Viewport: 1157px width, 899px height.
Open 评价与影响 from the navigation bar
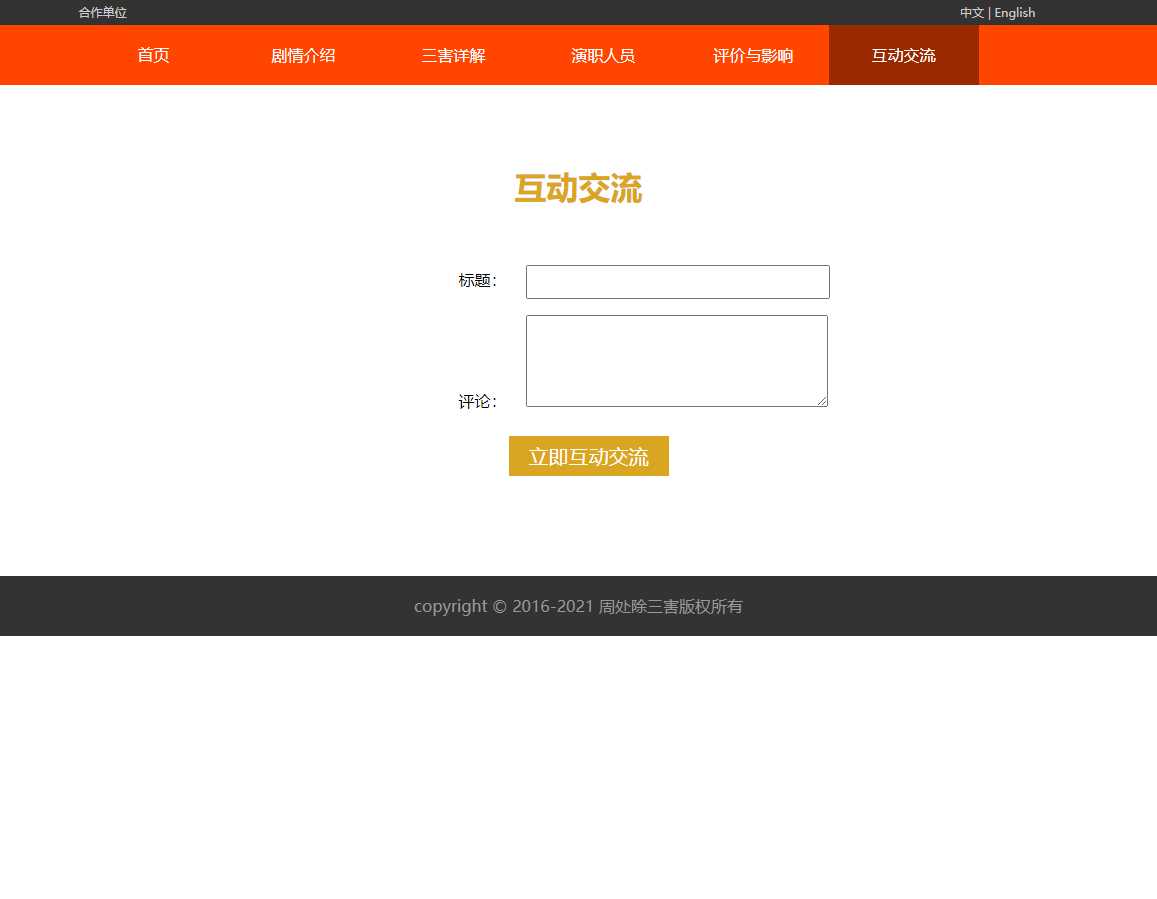pos(753,55)
